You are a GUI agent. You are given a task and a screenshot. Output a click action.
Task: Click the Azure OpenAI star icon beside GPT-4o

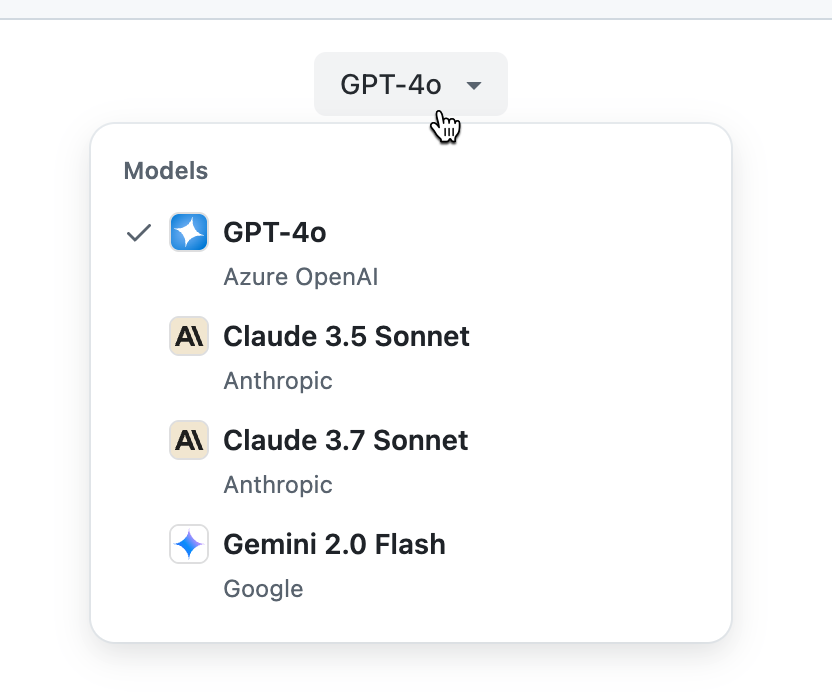pos(189,231)
